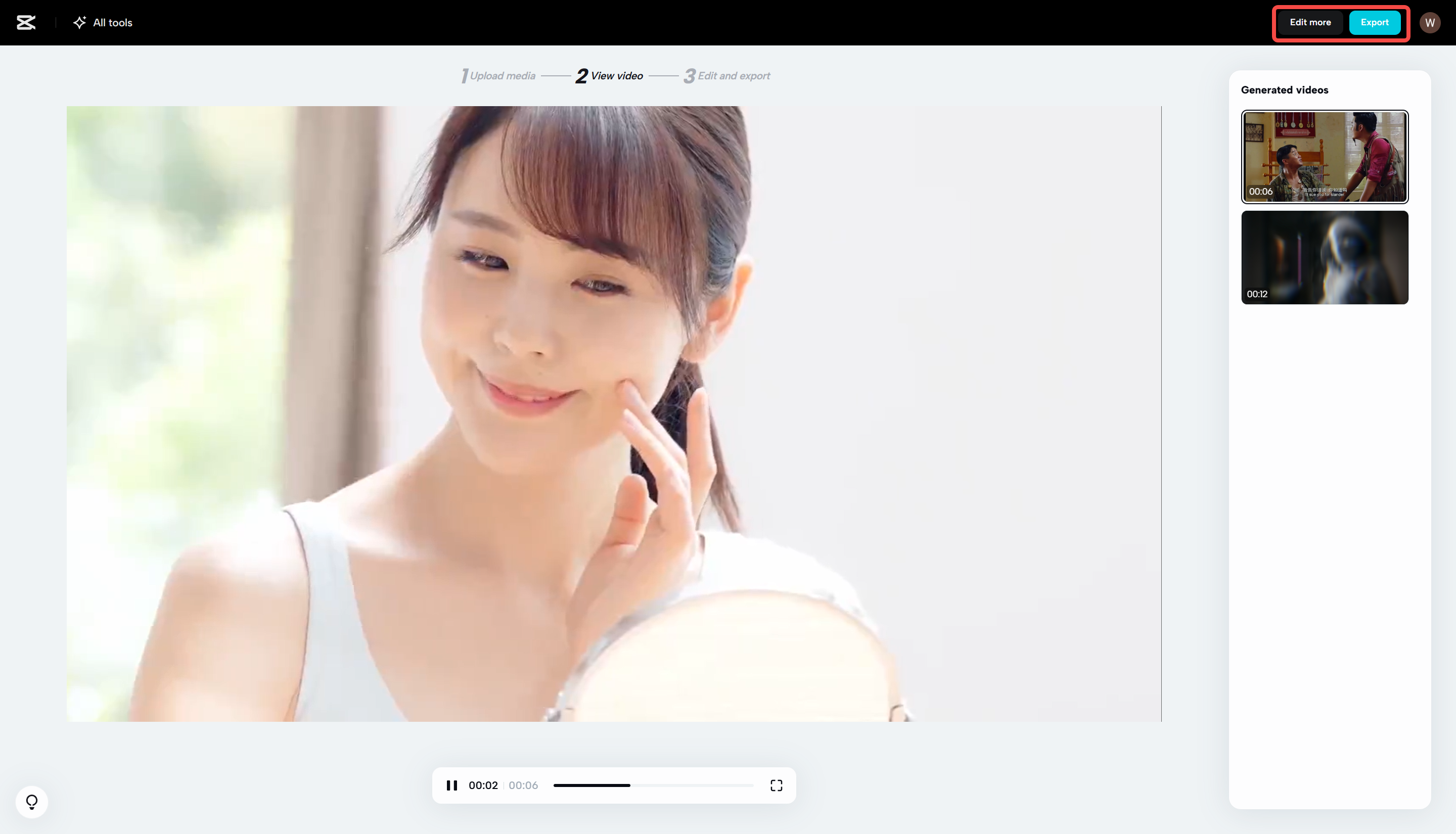1456x834 pixels.
Task: Click the 00:12 duration badge on thumbnail
Action: pos(1257,294)
